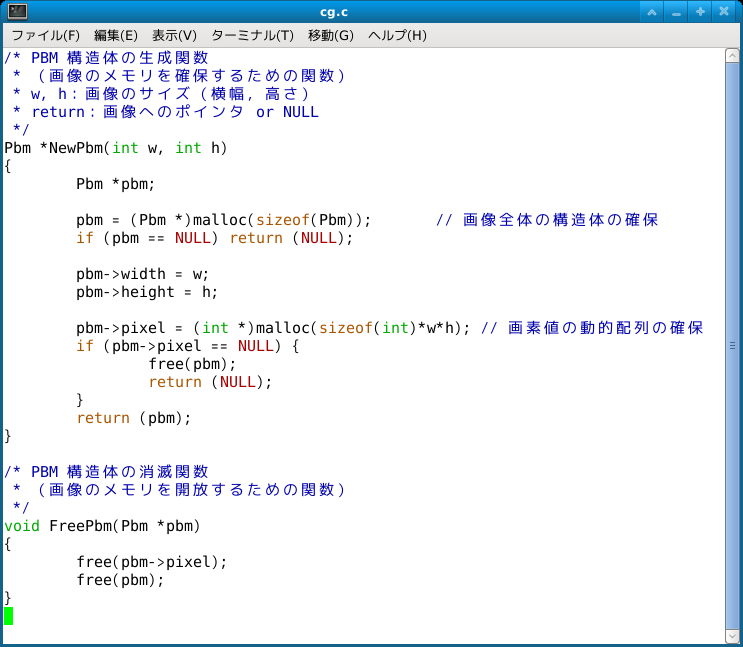Click the terminal window icon in title bar
This screenshot has width=743, height=647.
tap(17, 12)
